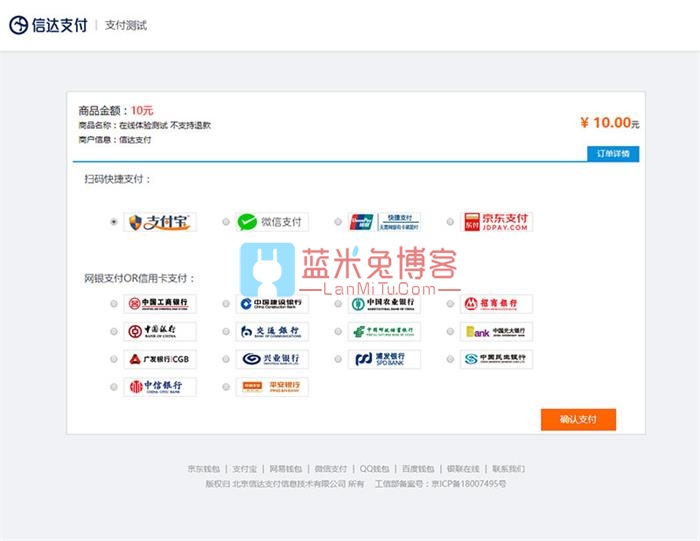Choose the 中国邮政储蓄银行 logo
The height and width of the screenshot is (541, 700).
[x=384, y=332]
